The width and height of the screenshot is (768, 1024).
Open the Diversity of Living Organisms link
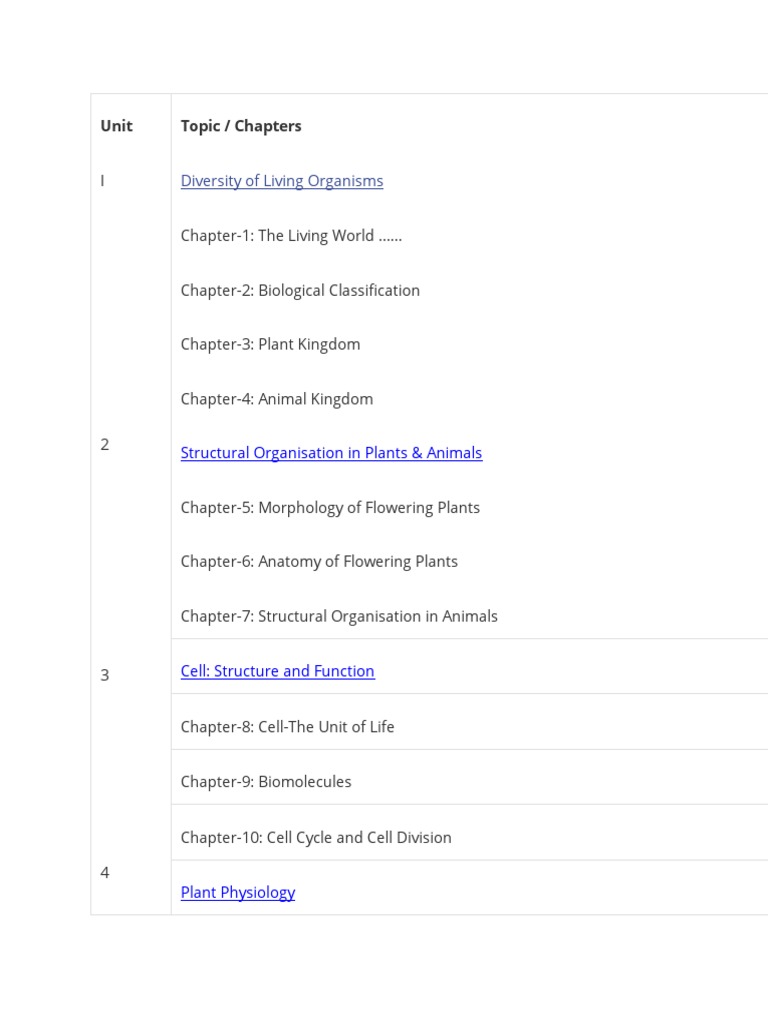281,181
